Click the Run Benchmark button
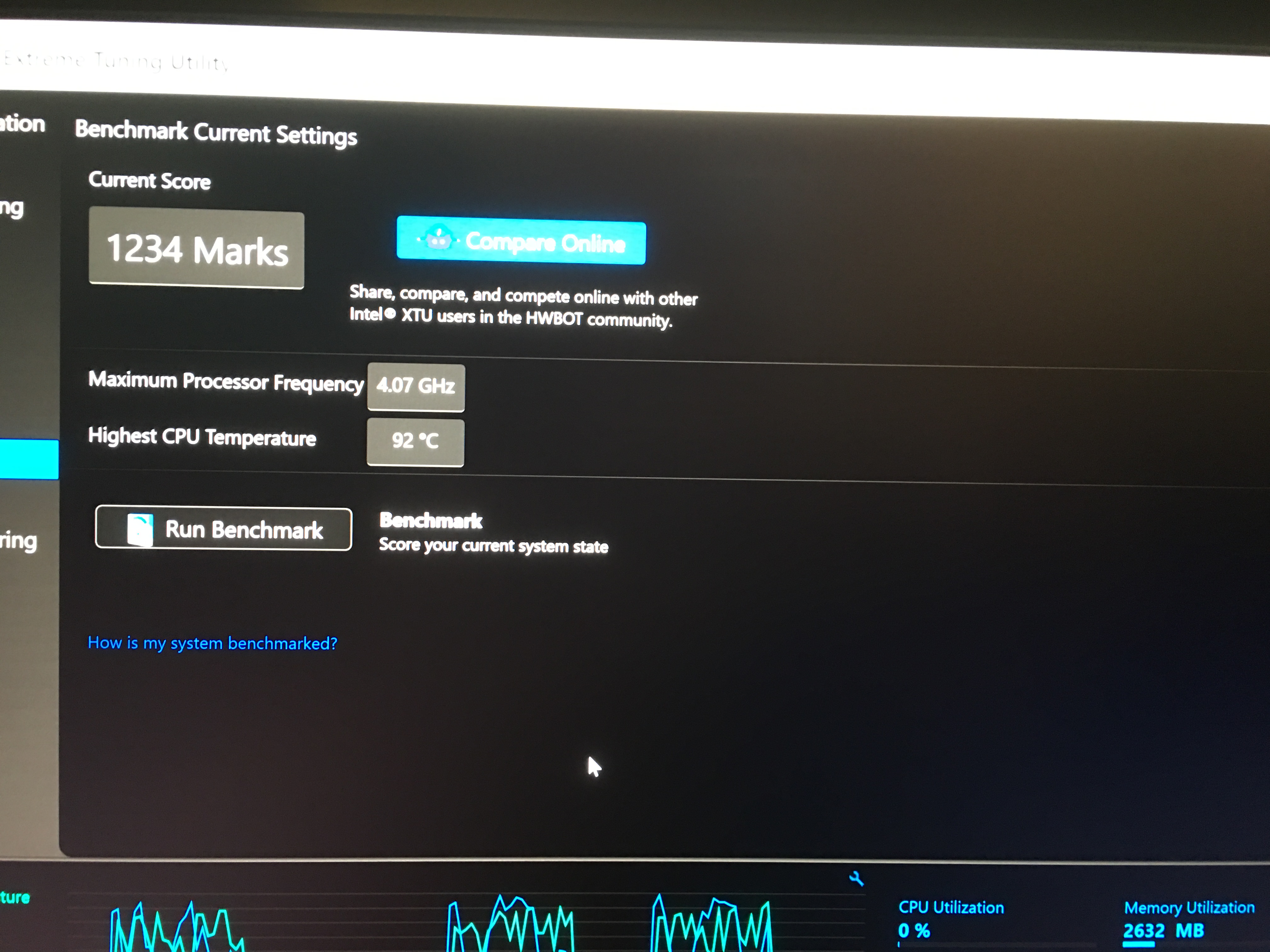 [x=223, y=527]
